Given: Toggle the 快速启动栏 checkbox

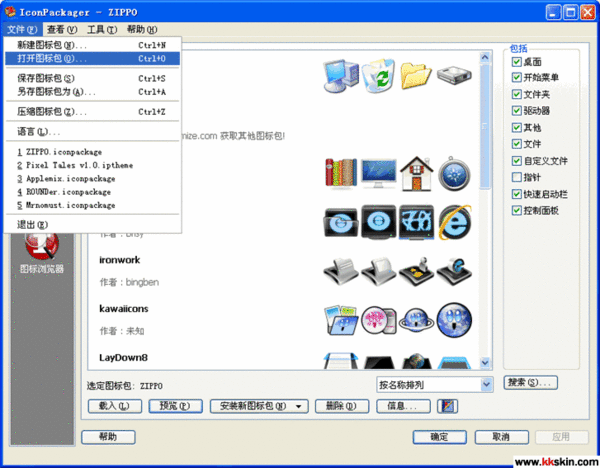Looking at the screenshot, I should [x=517, y=194].
